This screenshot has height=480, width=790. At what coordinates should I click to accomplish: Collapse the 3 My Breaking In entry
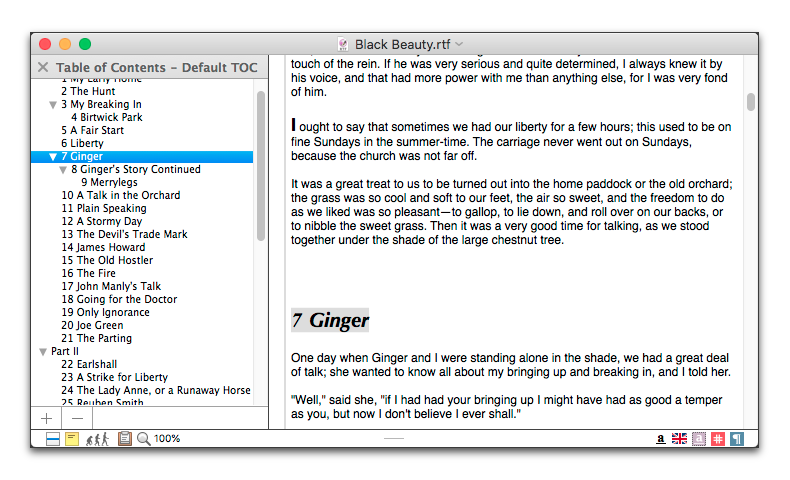coord(52,105)
